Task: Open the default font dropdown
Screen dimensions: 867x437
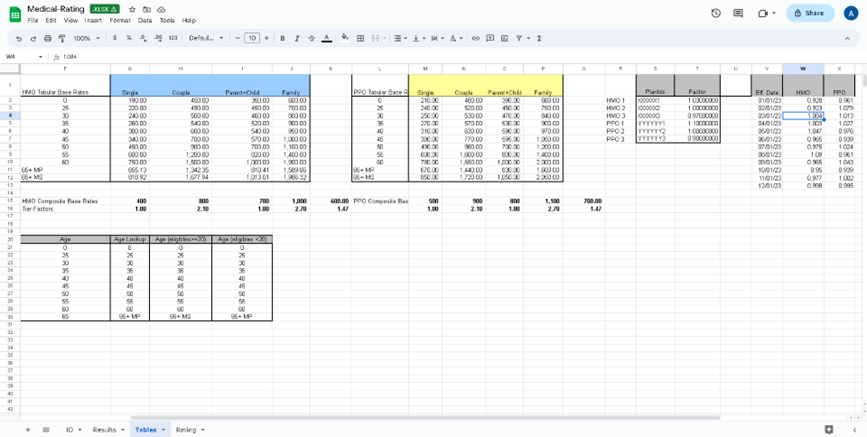Action: (x=205, y=38)
